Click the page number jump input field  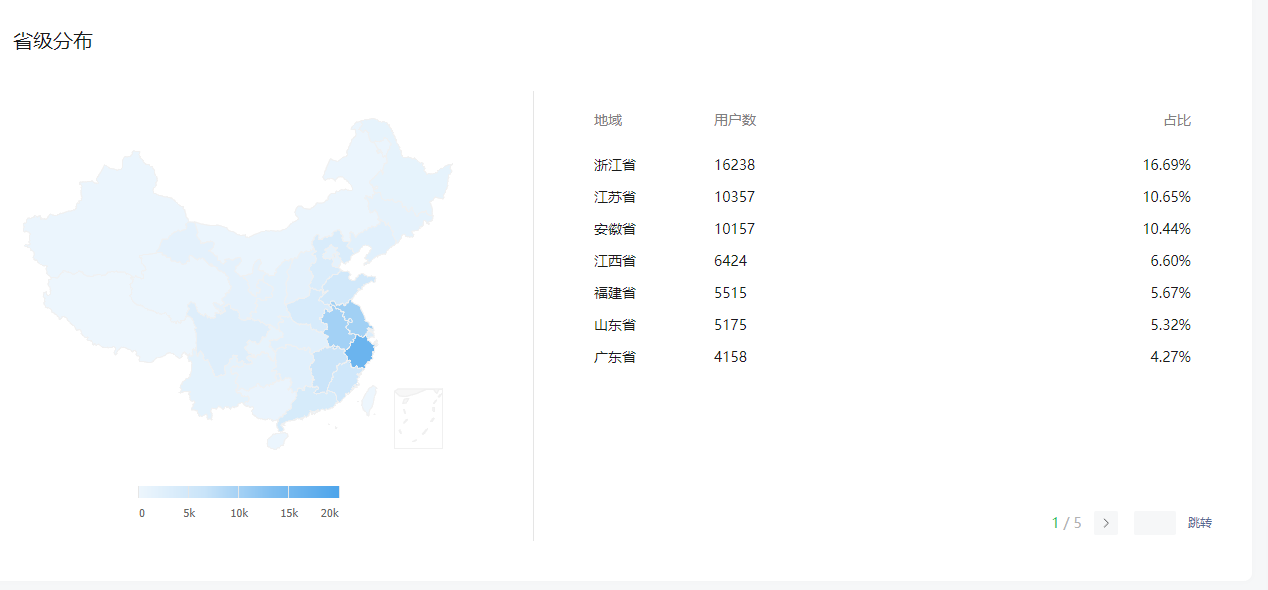coord(1155,523)
